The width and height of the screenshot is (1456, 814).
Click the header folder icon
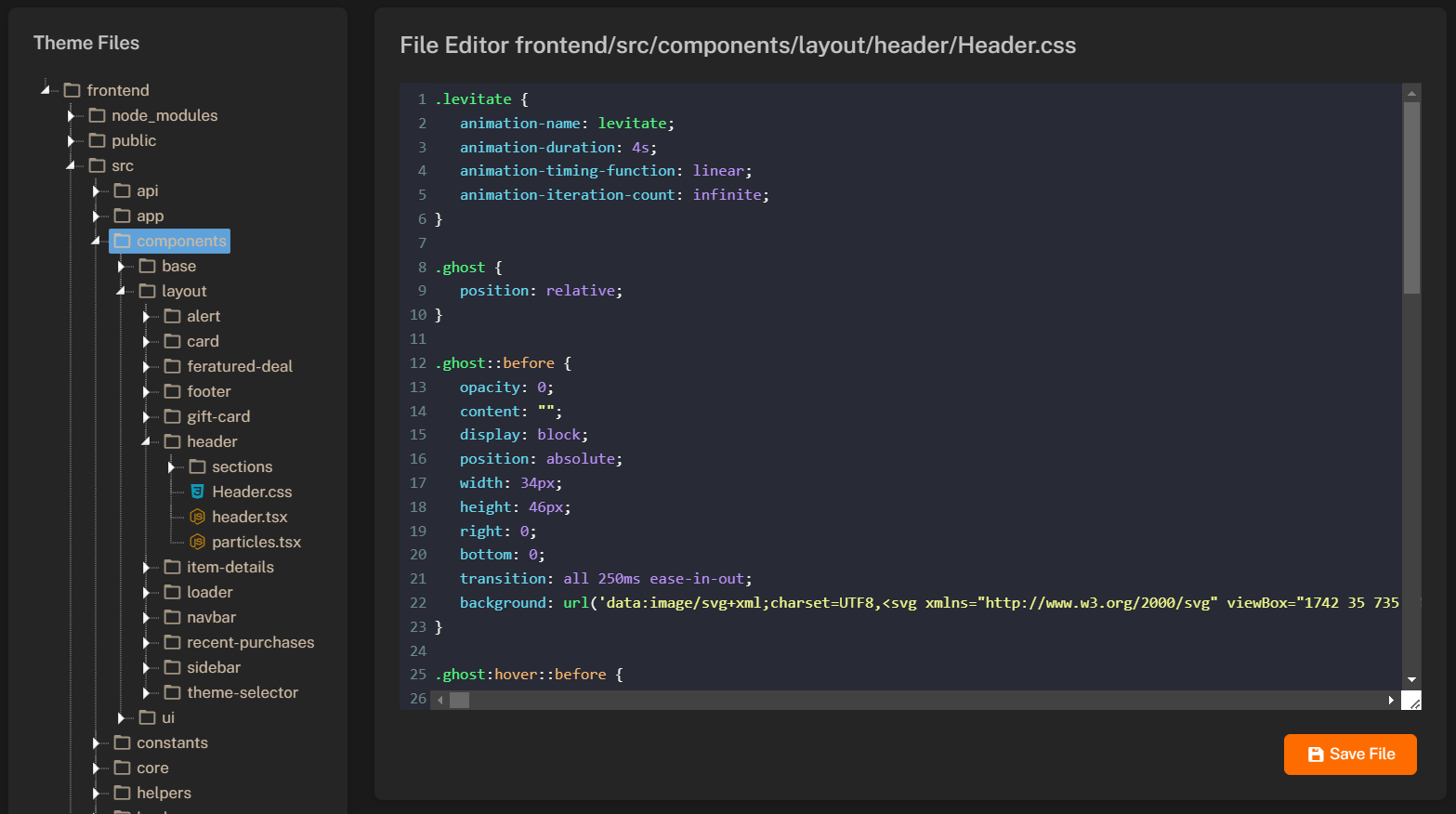click(x=172, y=441)
